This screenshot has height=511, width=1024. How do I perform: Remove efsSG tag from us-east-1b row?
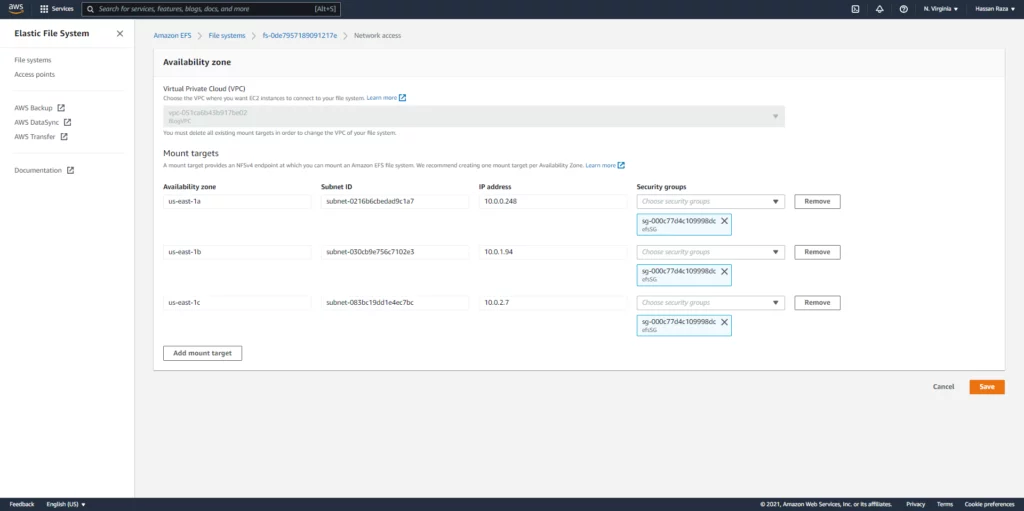(724, 271)
